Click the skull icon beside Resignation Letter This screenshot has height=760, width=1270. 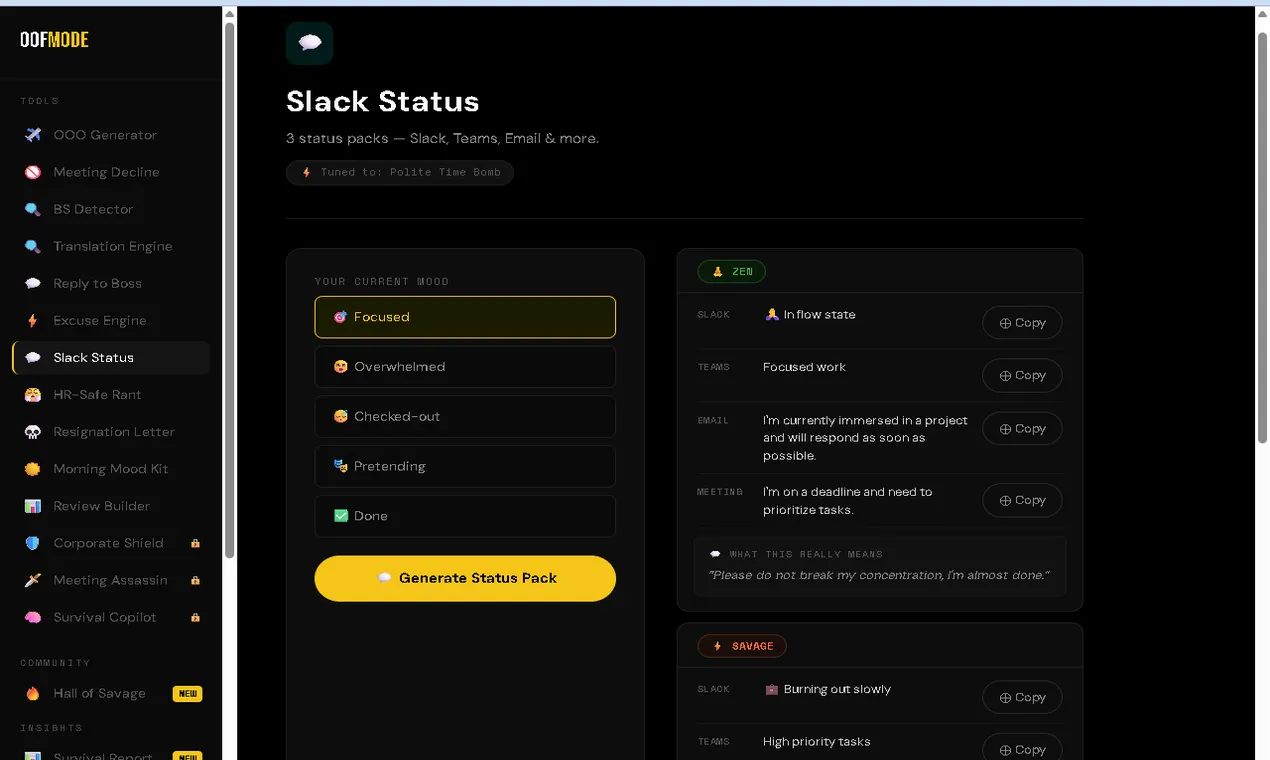33,431
